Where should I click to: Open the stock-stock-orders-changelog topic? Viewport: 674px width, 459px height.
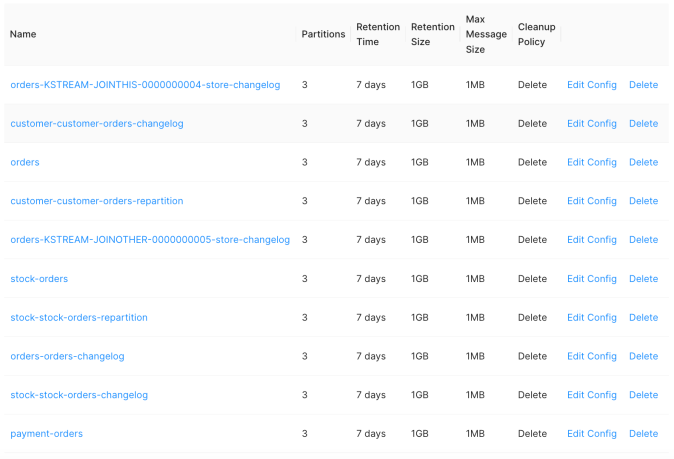point(79,395)
